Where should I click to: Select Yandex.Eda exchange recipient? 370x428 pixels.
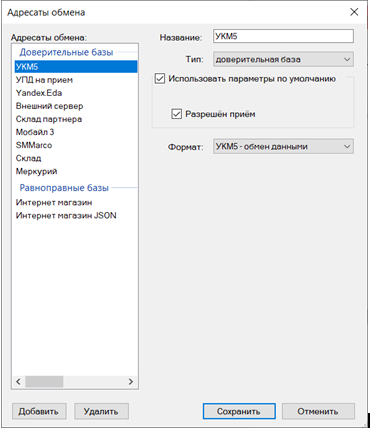pos(75,93)
